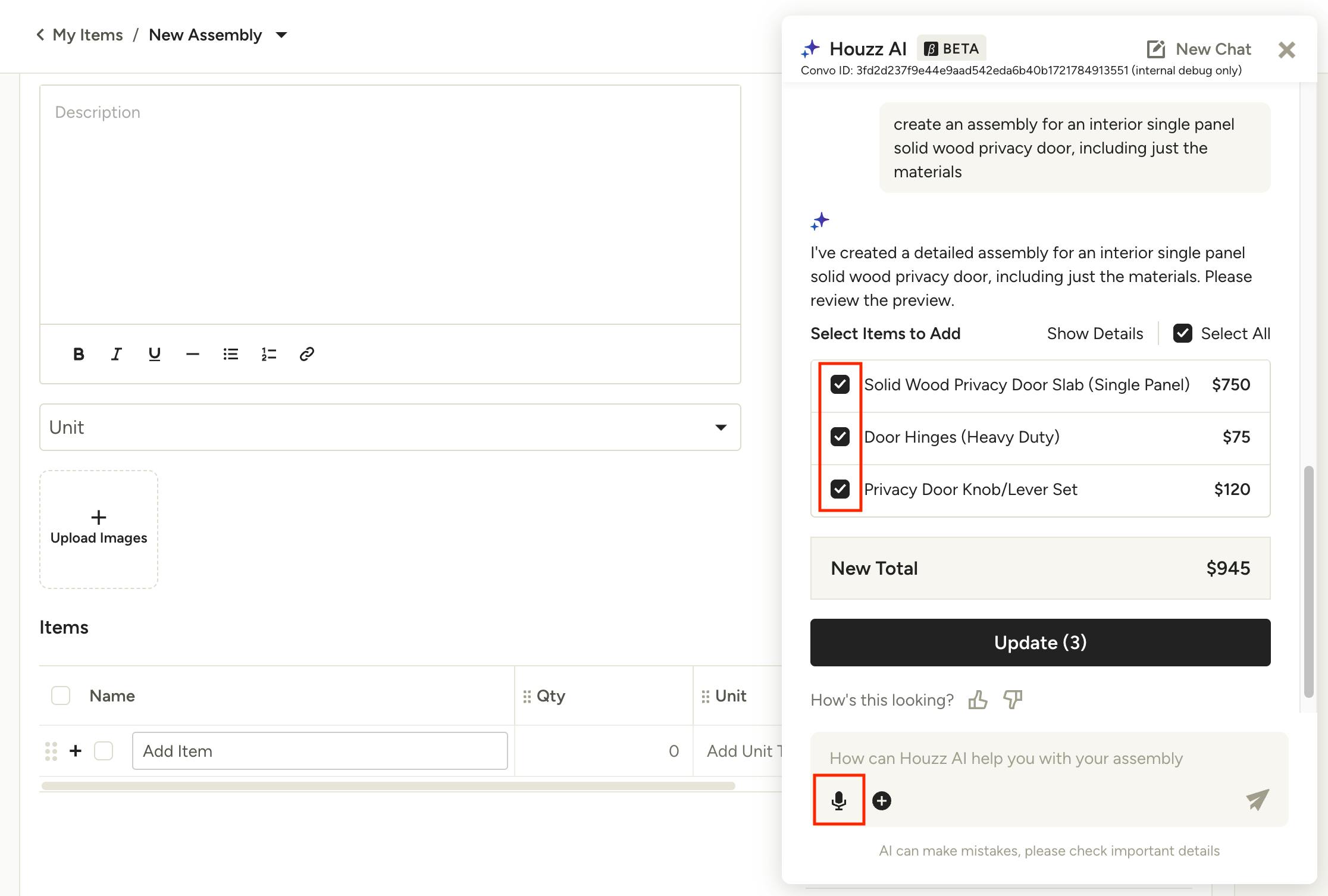Click Show Details link
1328x896 pixels.
click(x=1095, y=333)
